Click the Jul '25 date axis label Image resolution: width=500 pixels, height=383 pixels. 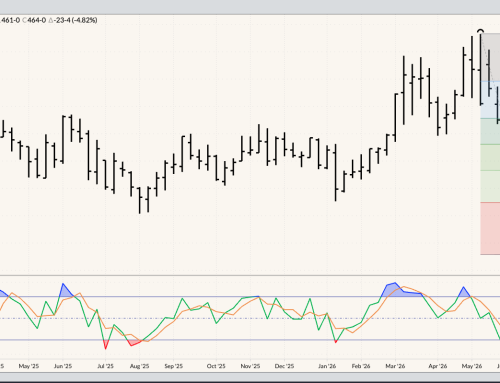pyautogui.click(x=105, y=366)
